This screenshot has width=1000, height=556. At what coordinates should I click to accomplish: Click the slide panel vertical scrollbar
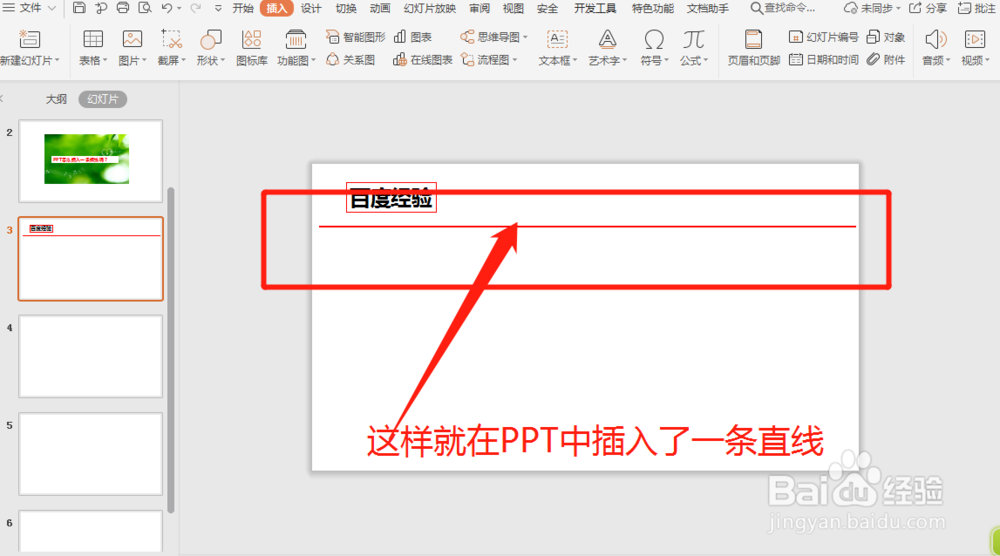tap(170, 349)
